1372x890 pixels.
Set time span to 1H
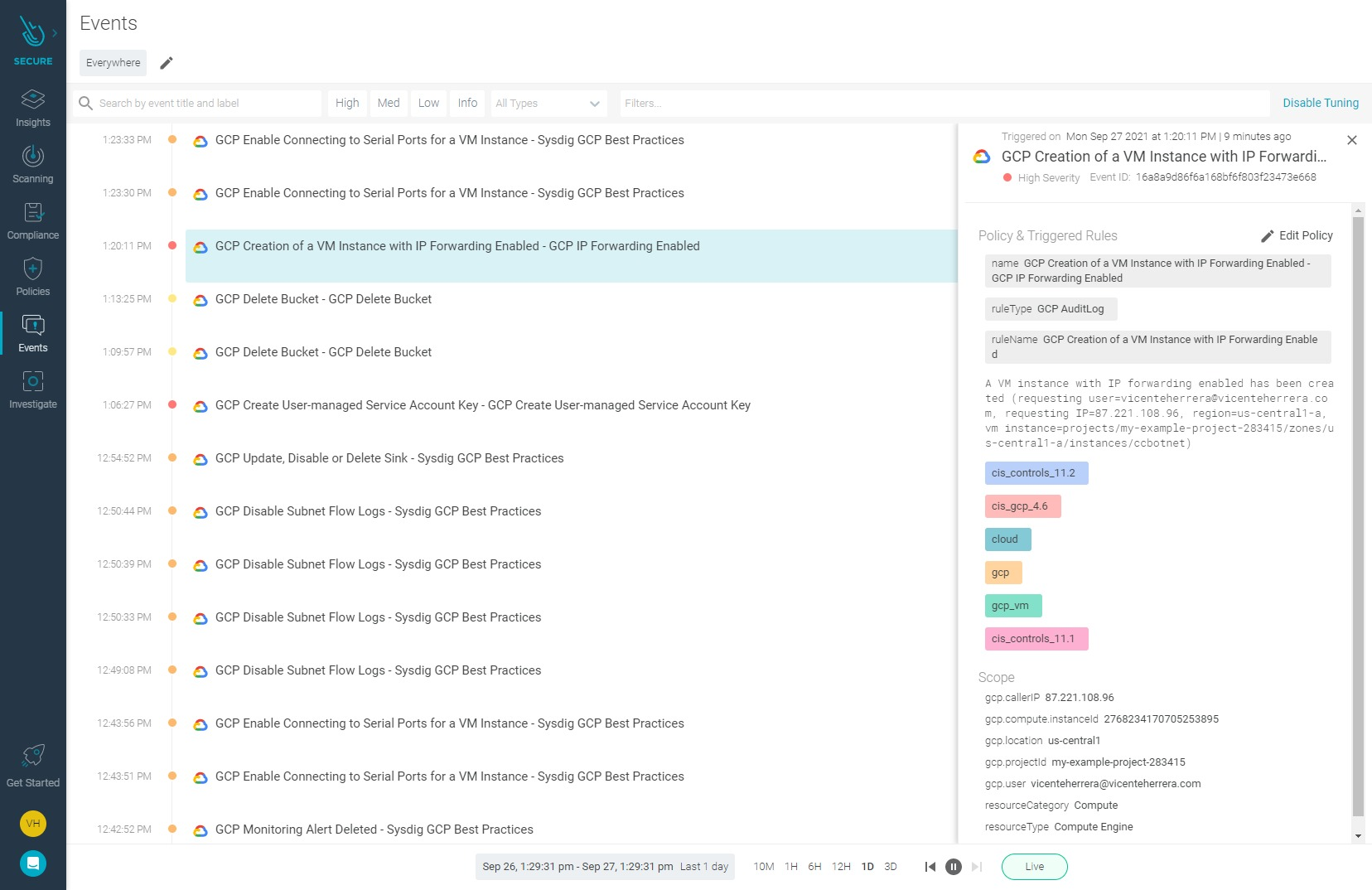point(791,867)
